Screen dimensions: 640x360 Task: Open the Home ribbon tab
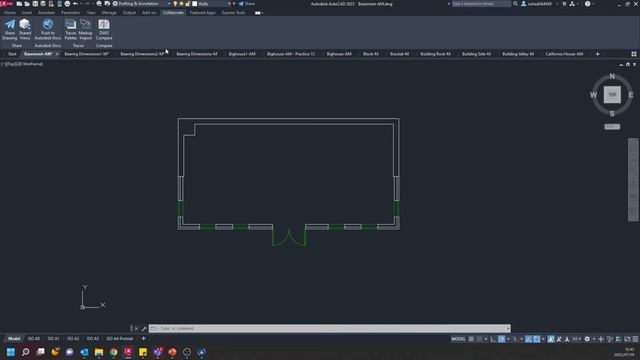[10, 13]
